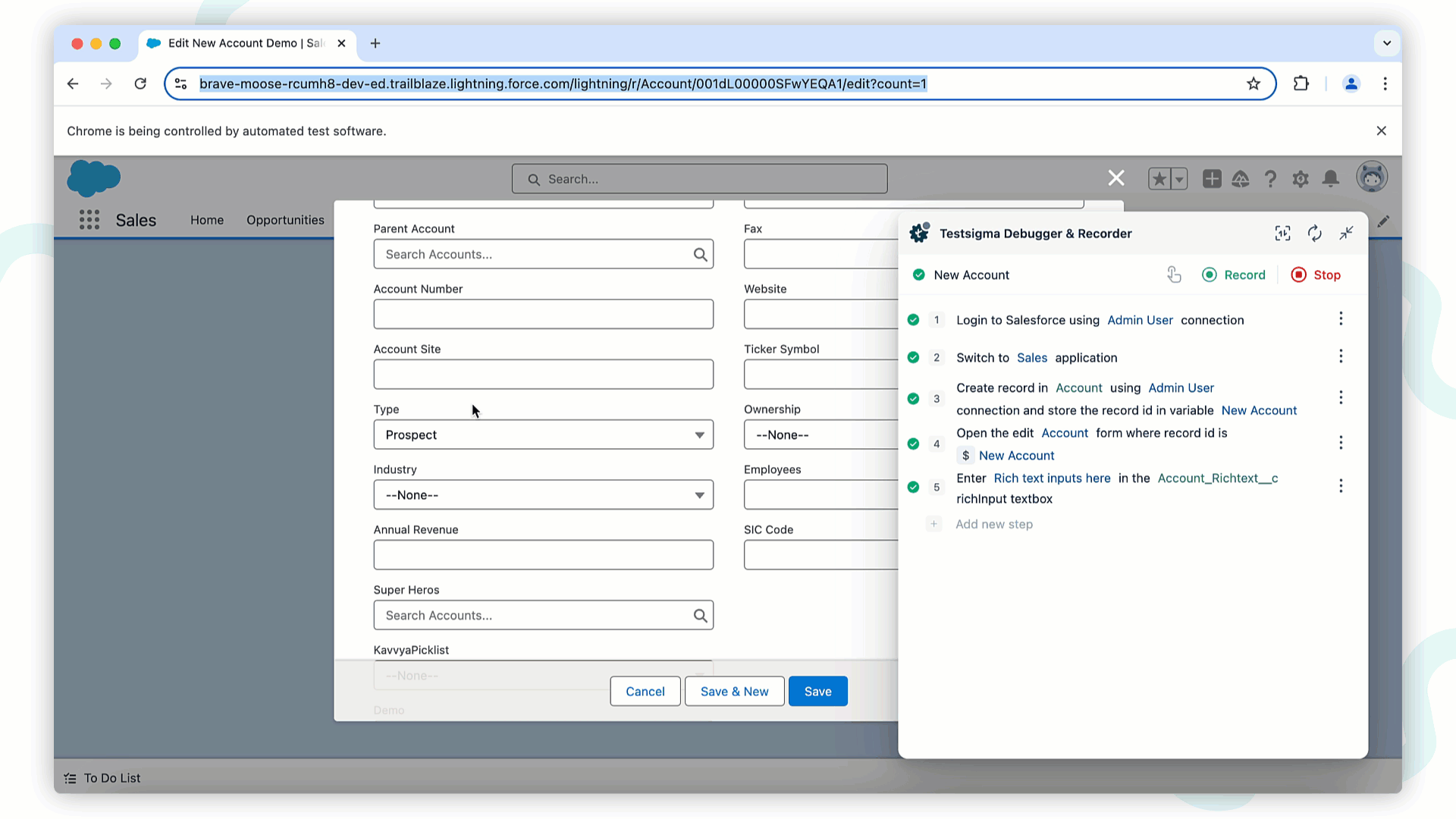Open the Chrome extensions puzzle icon

click(1301, 83)
